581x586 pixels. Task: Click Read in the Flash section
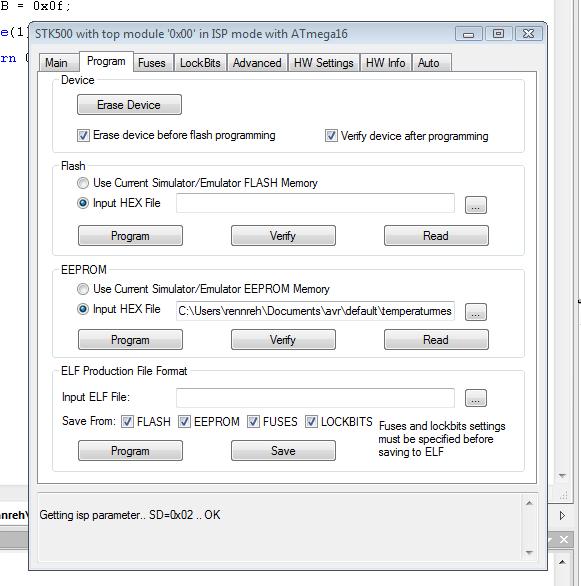click(436, 235)
